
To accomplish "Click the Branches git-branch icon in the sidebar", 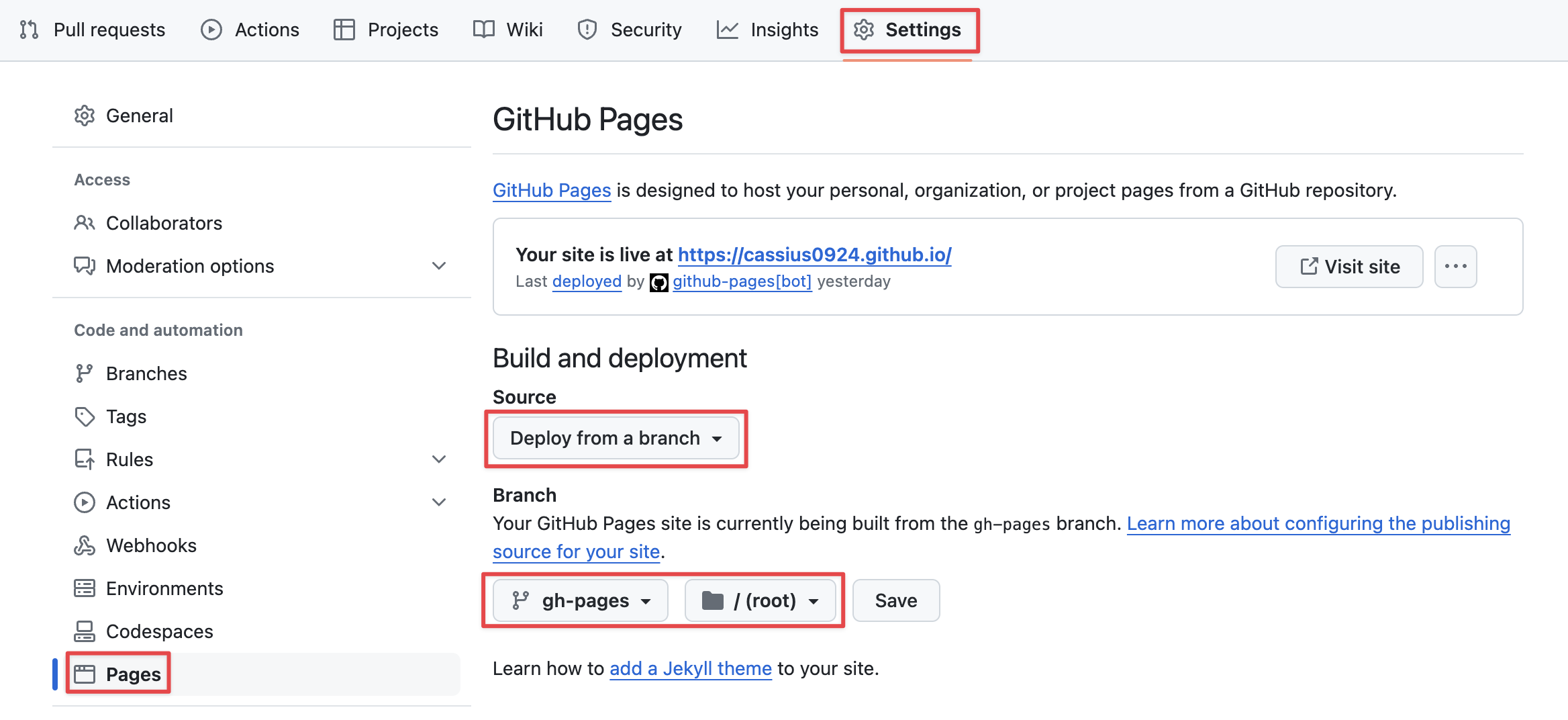I will click(85, 373).
